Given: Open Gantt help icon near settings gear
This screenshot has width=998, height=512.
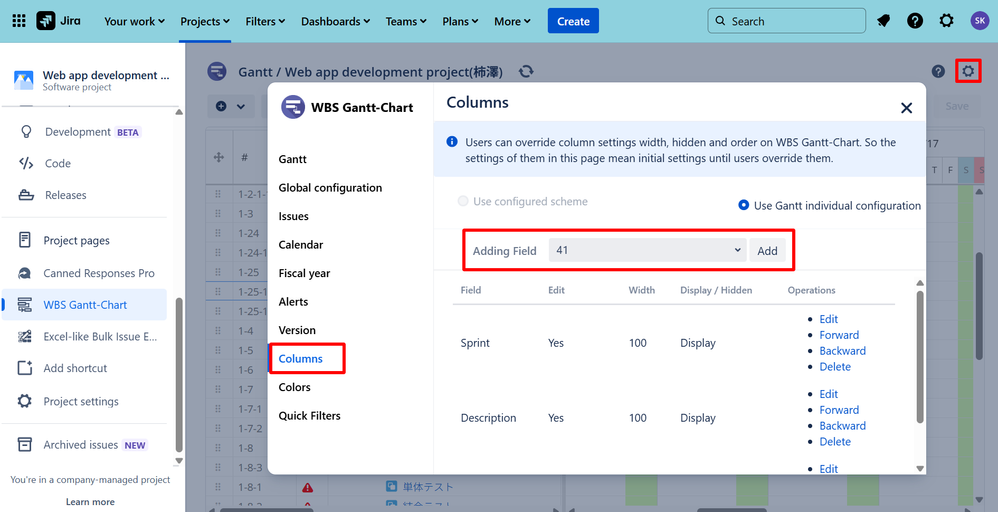Looking at the screenshot, I should pyautogui.click(x=938, y=71).
